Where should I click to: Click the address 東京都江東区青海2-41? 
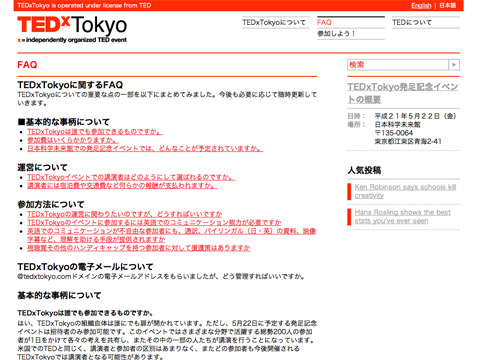pos(408,141)
